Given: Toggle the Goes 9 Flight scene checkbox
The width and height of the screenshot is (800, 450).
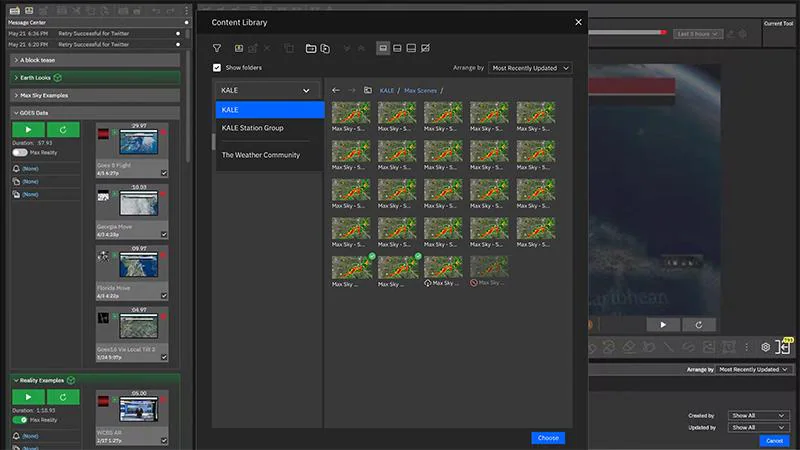Looking at the screenshot, I should [164, 173].
